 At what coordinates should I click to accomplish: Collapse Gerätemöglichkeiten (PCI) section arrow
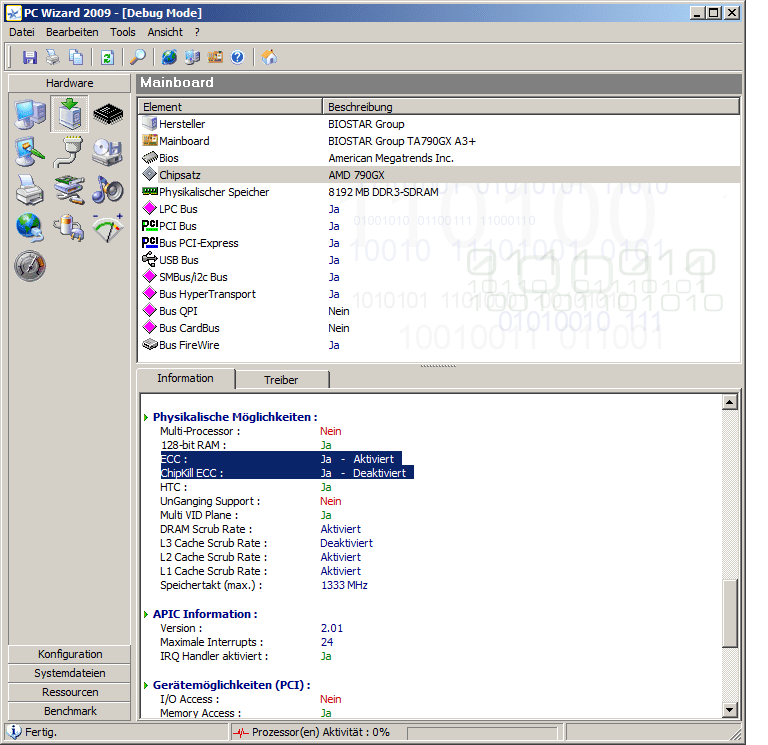pyautogui.click(x=146, y=685)
